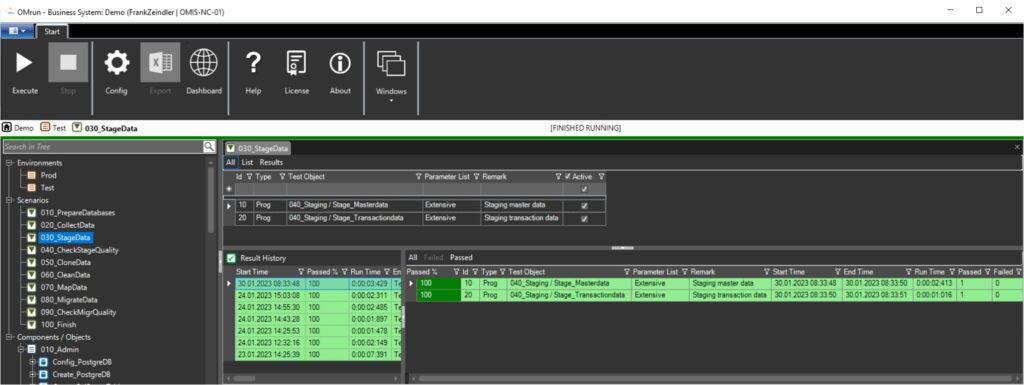Select result history run 23.01.2023 14:25:39
The width and height of the screenshot is (1024, 385).
[x=317, y=354]
